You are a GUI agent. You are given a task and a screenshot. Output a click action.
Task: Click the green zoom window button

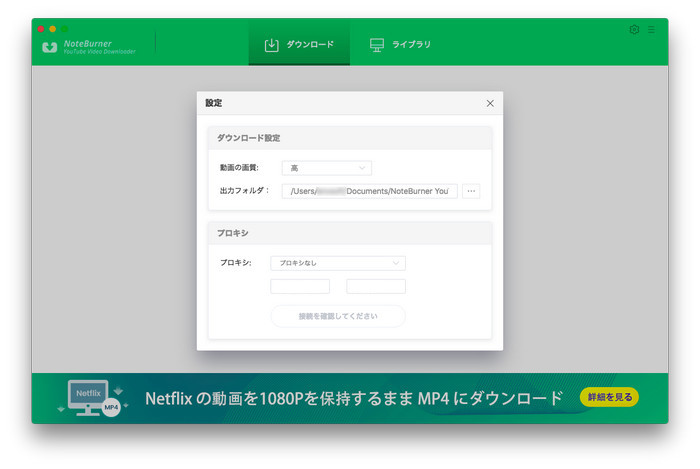point(65,29)
